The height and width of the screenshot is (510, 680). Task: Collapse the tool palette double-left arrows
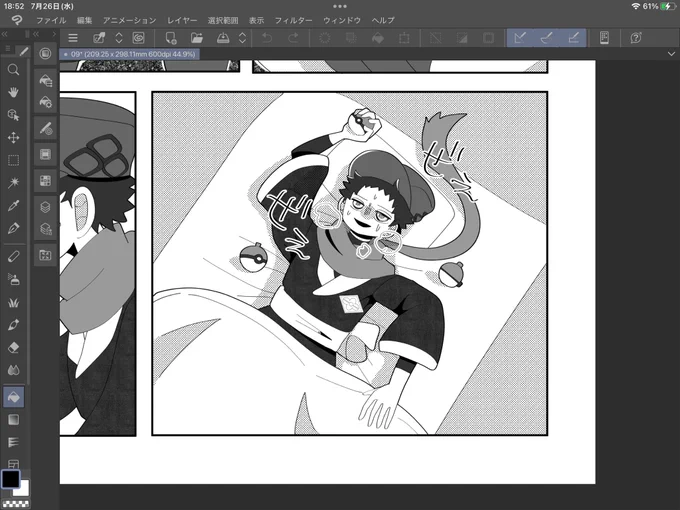click(x=5, y=34)
